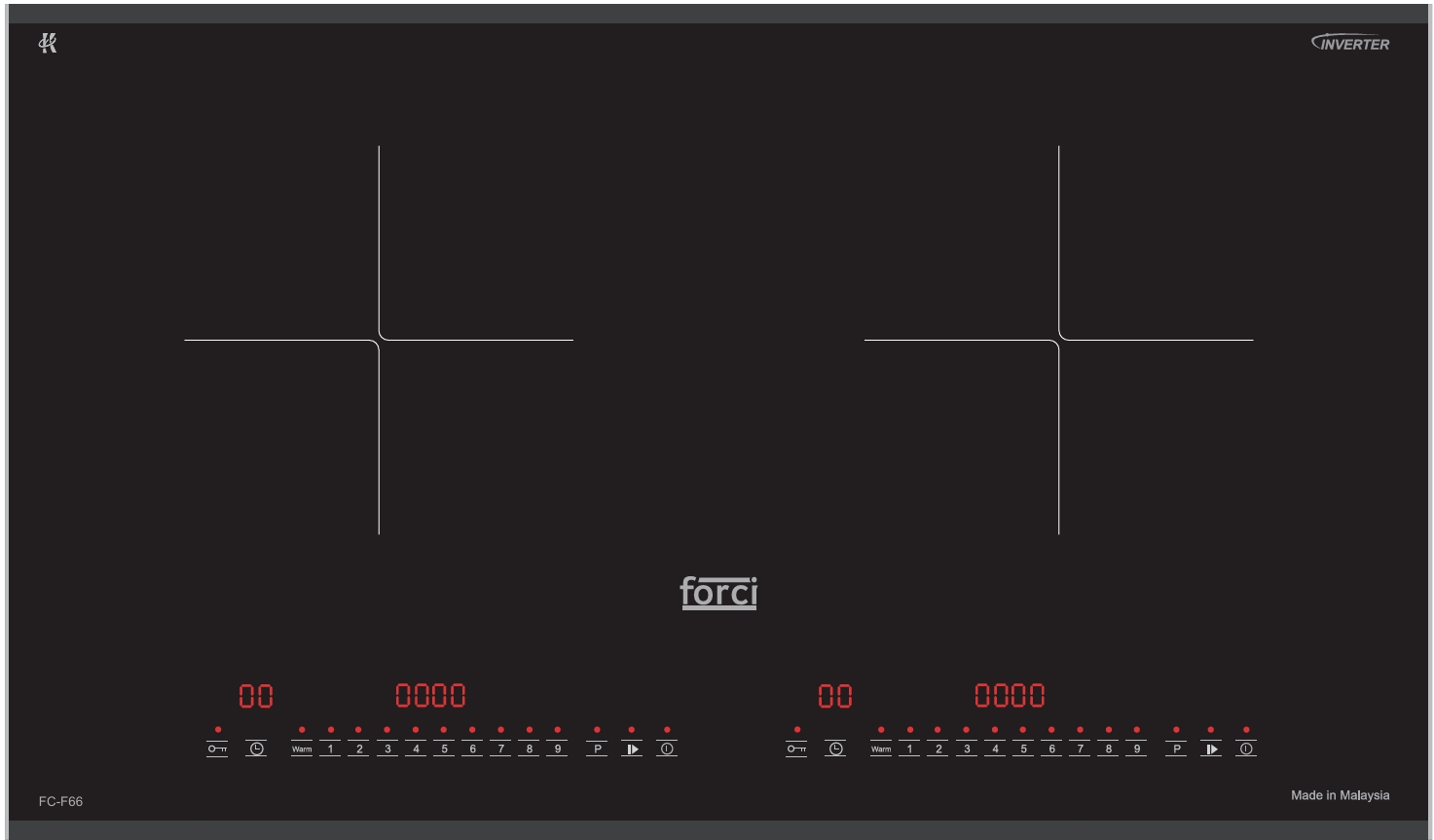The width and height of the screenshot is (1434, 840).
Task: Set right zone power level to 2
Action: [938, 749]
